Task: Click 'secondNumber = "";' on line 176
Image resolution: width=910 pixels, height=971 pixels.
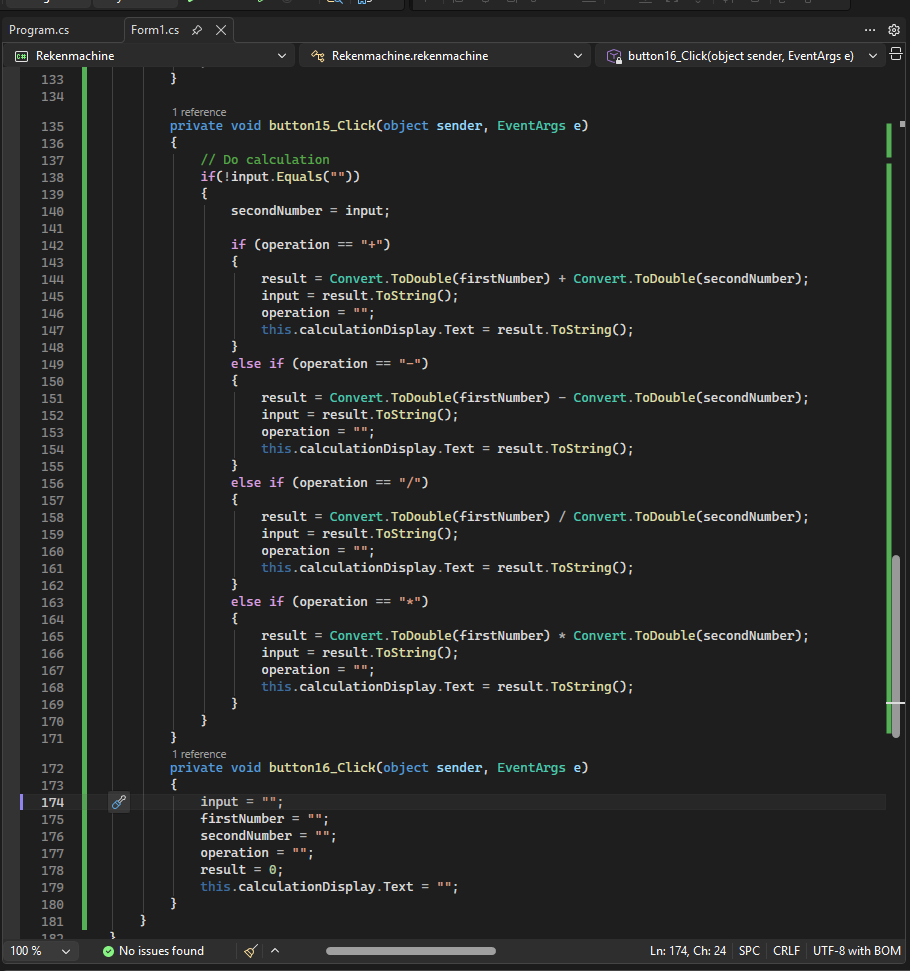Action: tap(268, 836)
